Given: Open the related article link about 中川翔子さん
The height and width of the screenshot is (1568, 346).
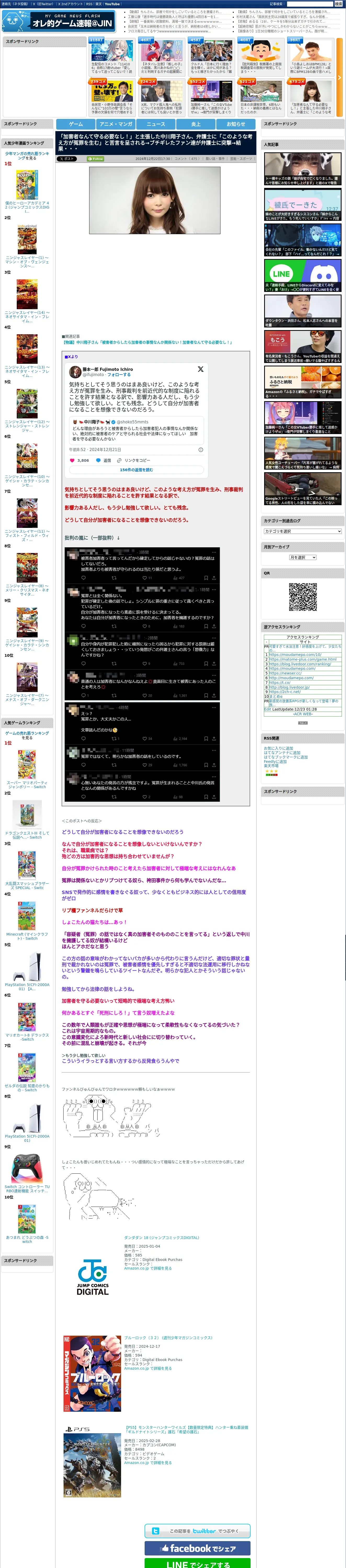Looking at the screenshot, I should click(x=148, y=342).
